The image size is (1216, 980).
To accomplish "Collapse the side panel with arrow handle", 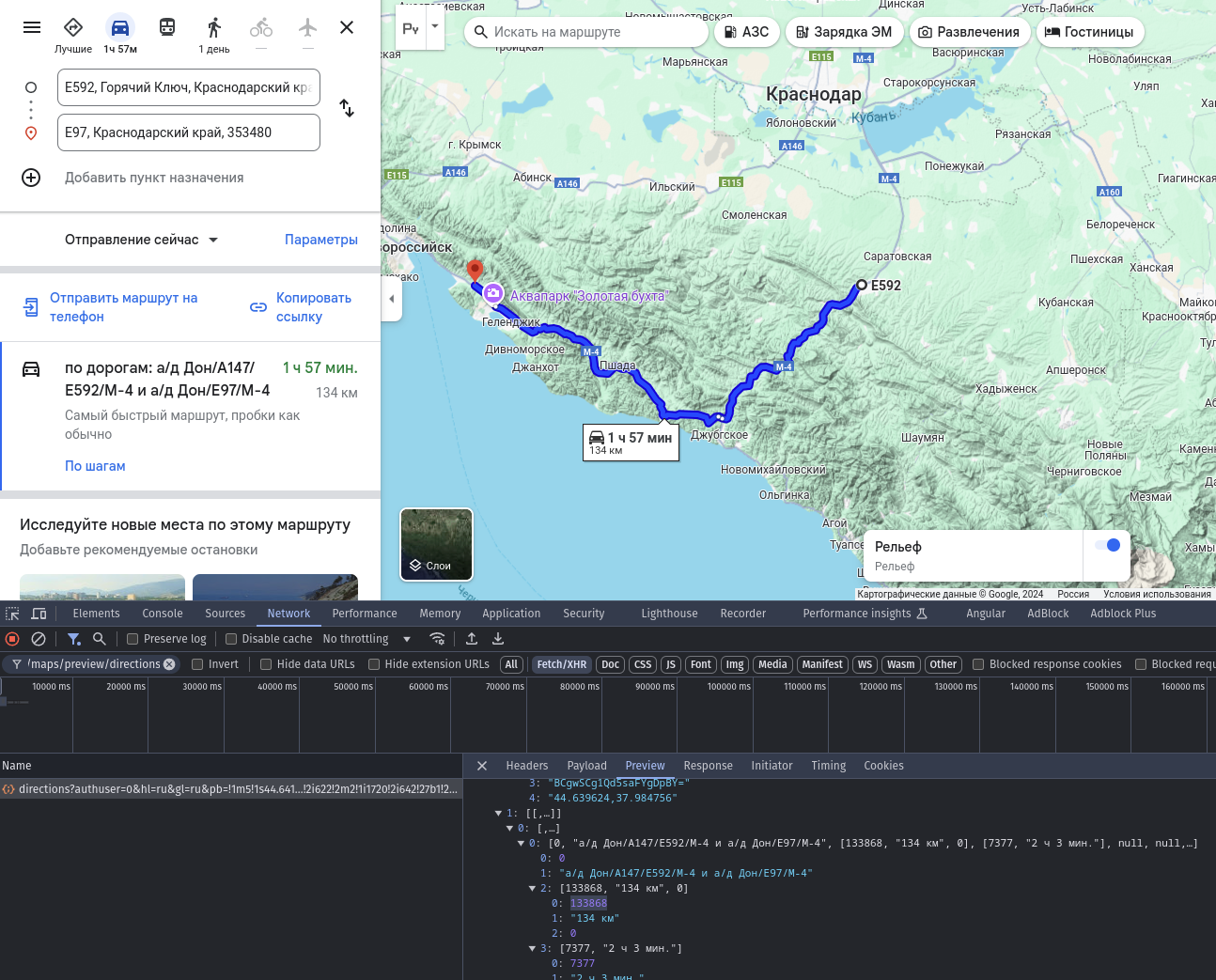I will pos(392,299).
